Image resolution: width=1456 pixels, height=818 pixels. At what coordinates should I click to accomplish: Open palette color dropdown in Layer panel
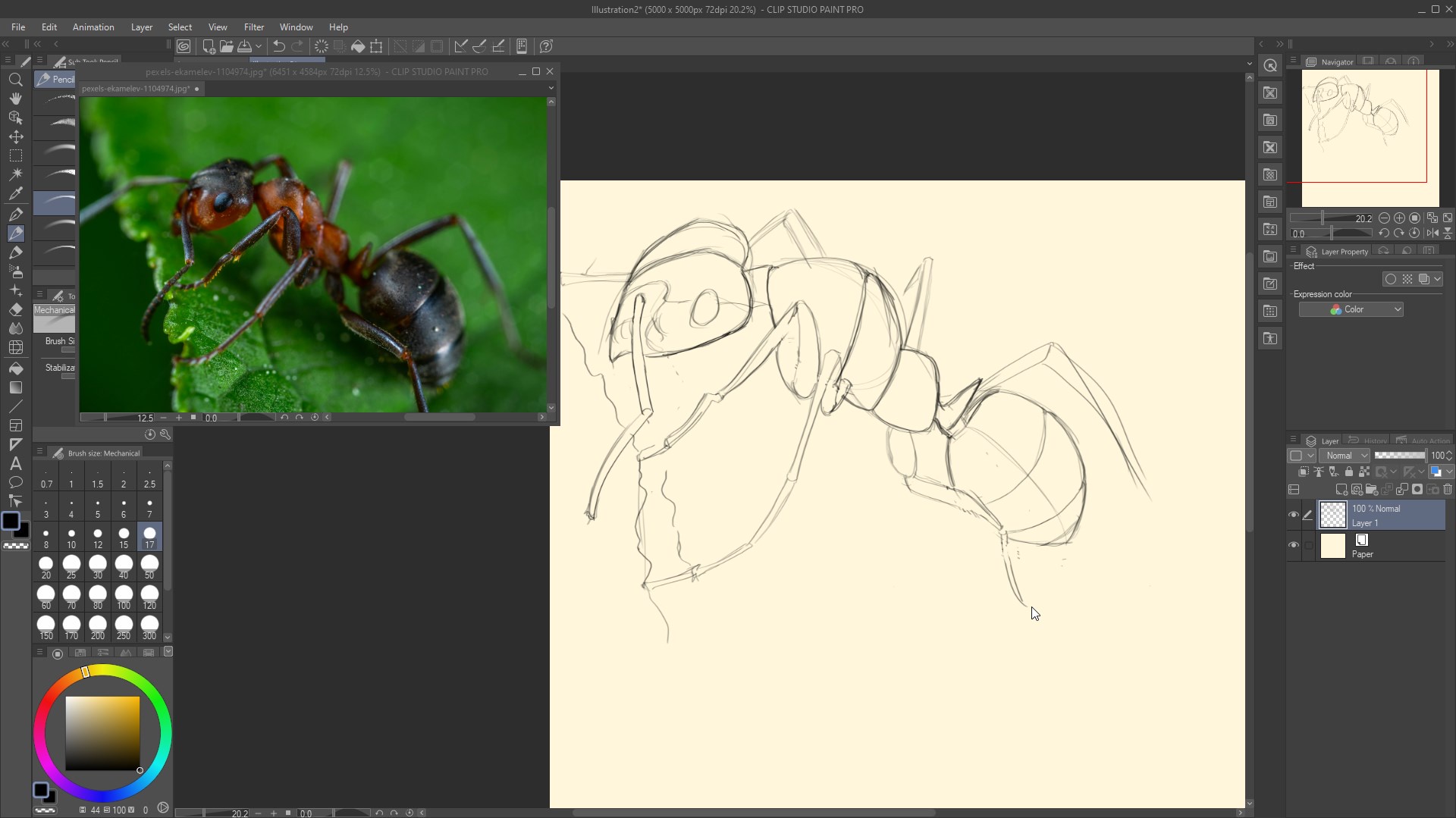(x=1301, y=456)
